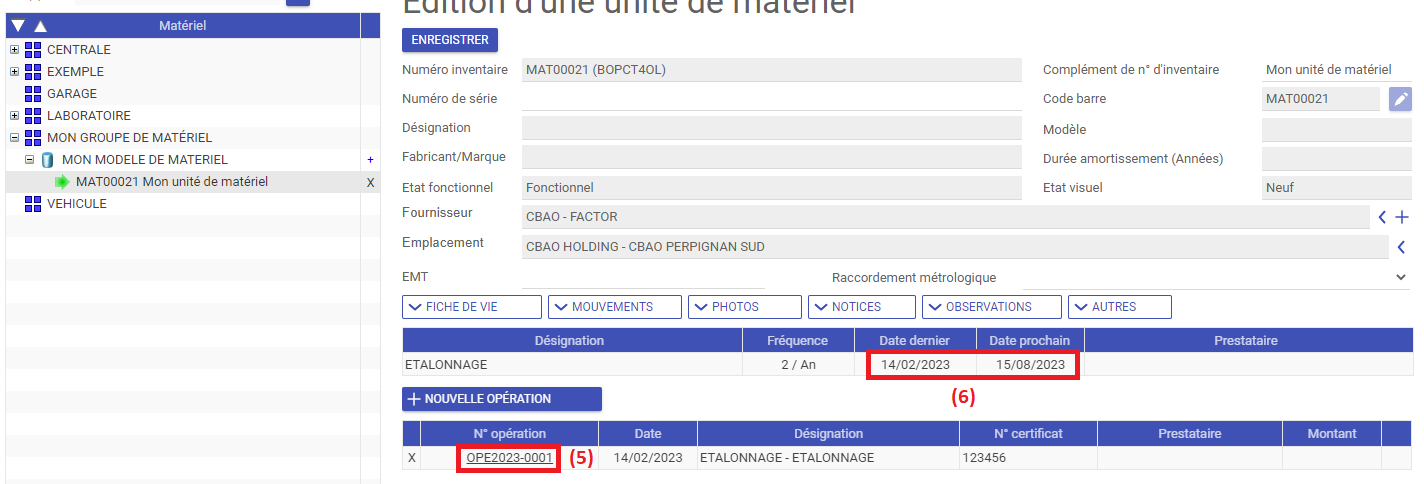Click the Date prochain value 15/08/2023

(x=1030, y=365)
